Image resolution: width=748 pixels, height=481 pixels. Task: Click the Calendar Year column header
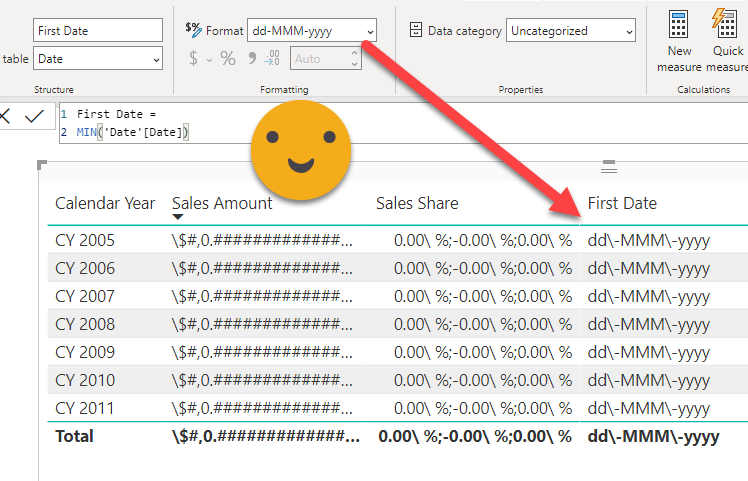point(105,203)
